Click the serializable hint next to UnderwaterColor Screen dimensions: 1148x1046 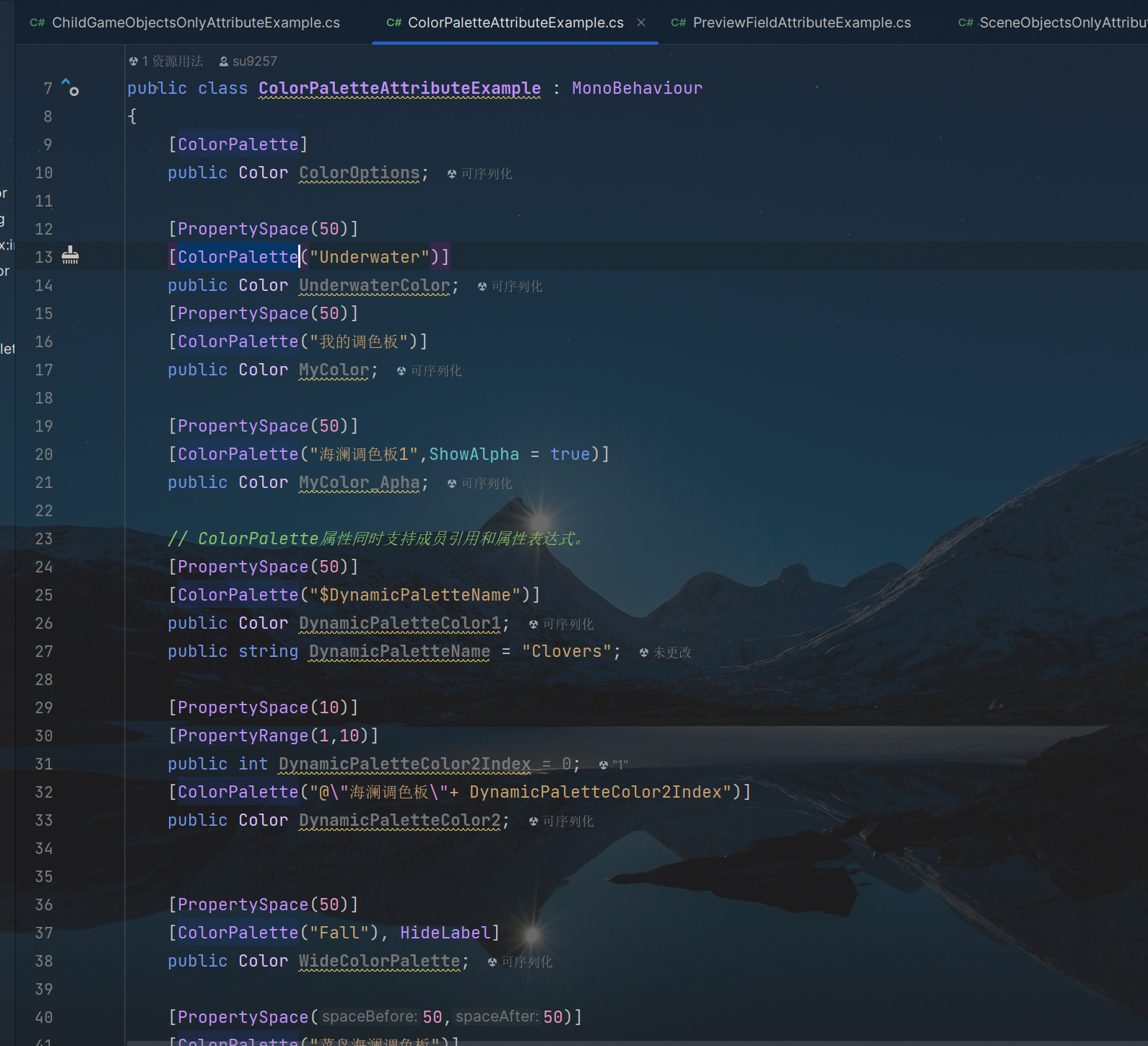(510, 287)
